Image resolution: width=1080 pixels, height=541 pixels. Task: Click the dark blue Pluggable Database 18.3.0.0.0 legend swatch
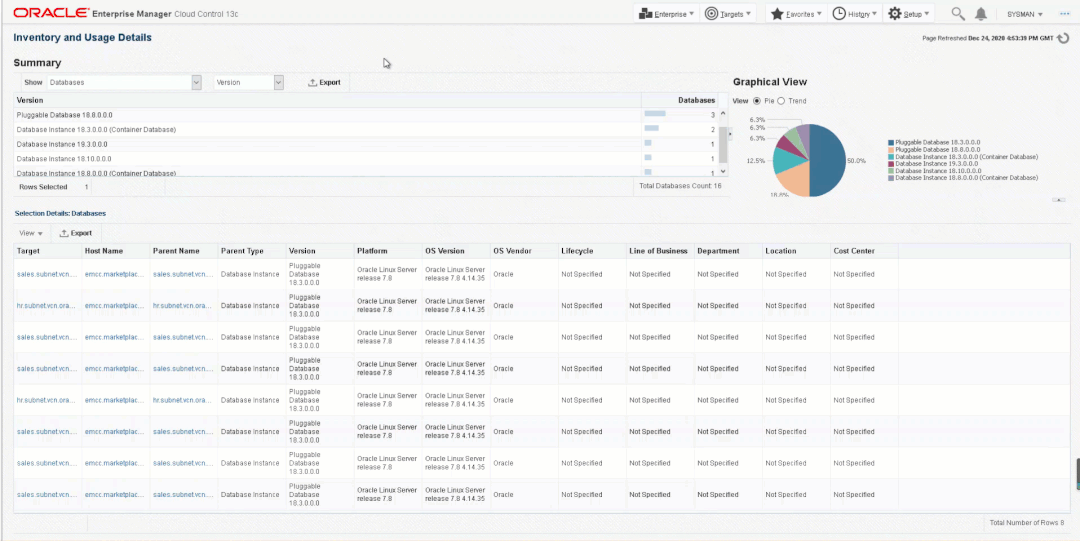(x=891, y=144)
